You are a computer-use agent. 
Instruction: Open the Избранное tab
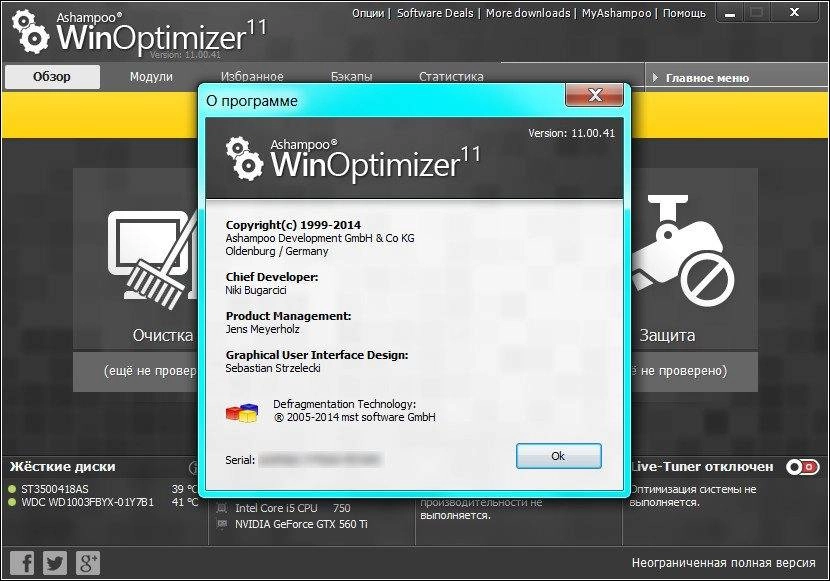[252, 77]
